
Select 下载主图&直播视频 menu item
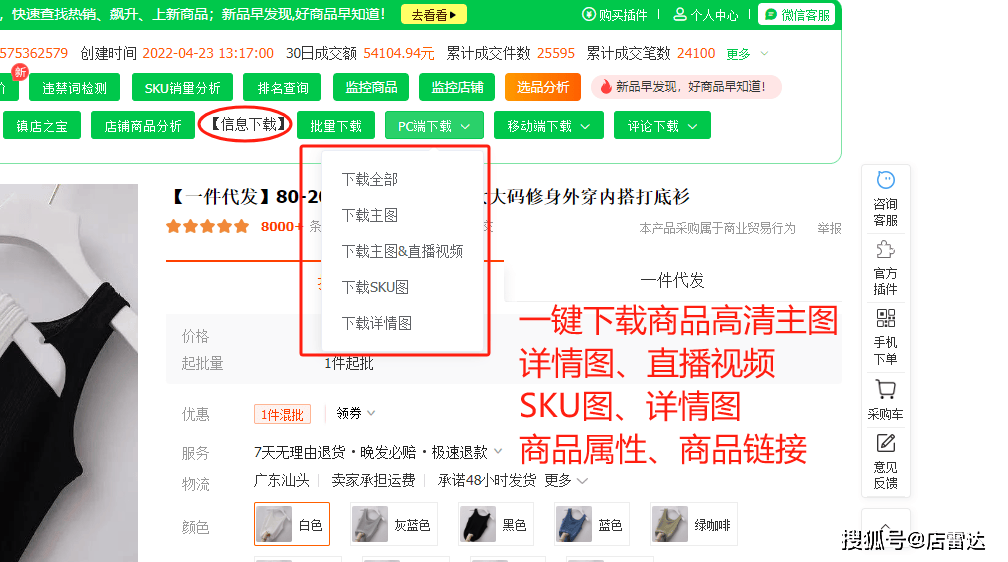coord(402,251)
